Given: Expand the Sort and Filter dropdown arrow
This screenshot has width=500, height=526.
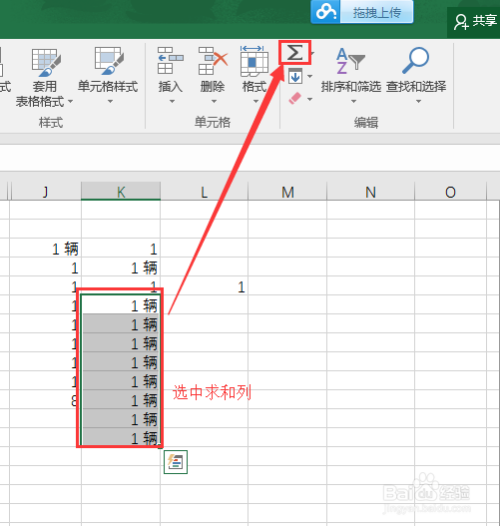Looking at the screenshot, I should click(353, 101).
